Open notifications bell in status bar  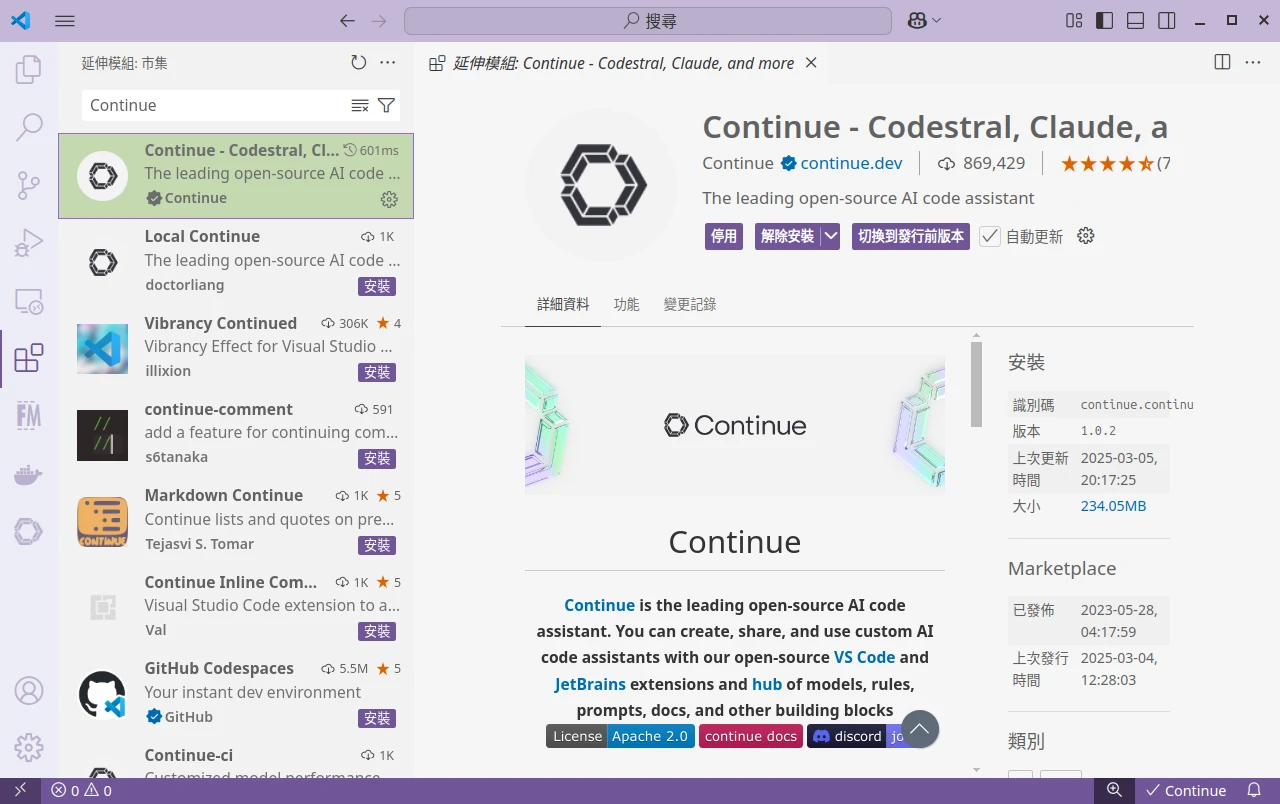pyautogui.click(x=1254, y=790)
